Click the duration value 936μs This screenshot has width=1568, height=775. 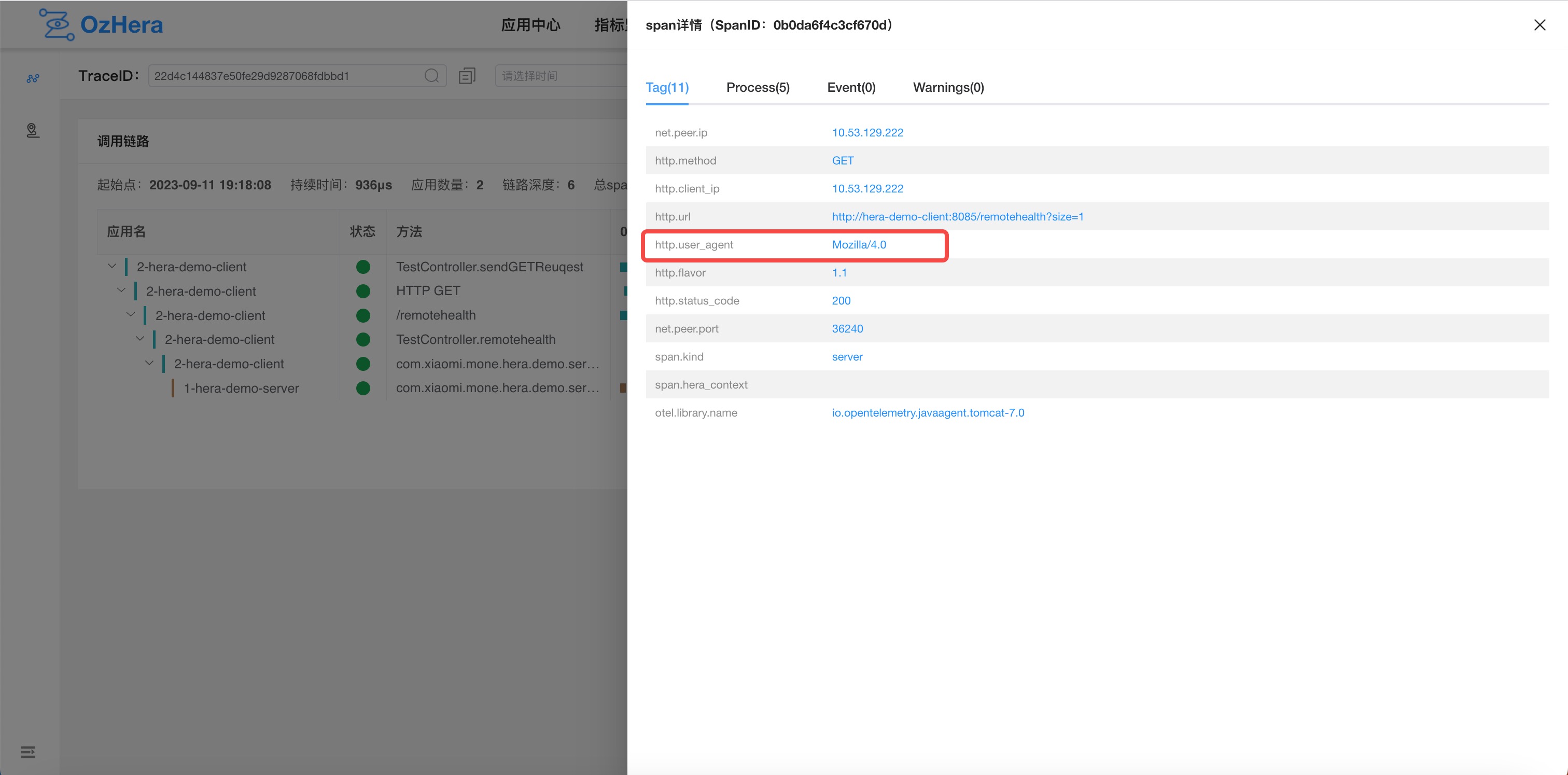click(373, 185)
